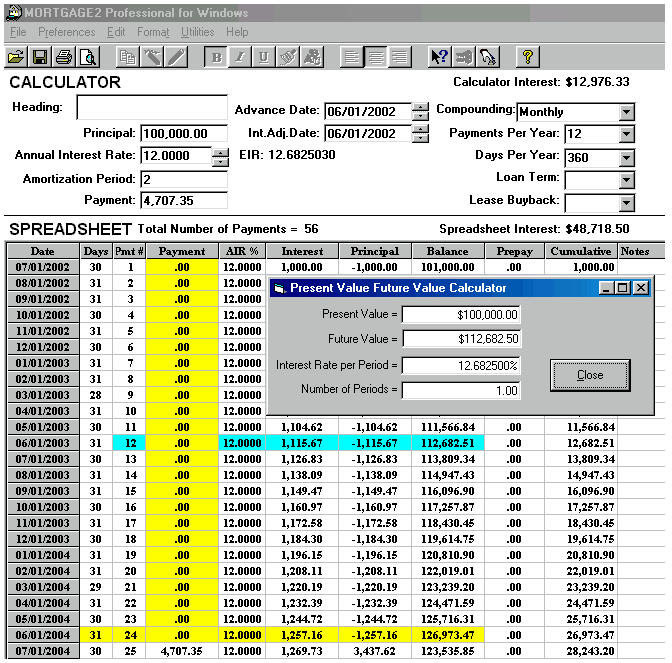The width and height of the screenshot is (672, 663).
Task: Click the Annual Interest Rate spinner arrows
Action: click(220, 156)
